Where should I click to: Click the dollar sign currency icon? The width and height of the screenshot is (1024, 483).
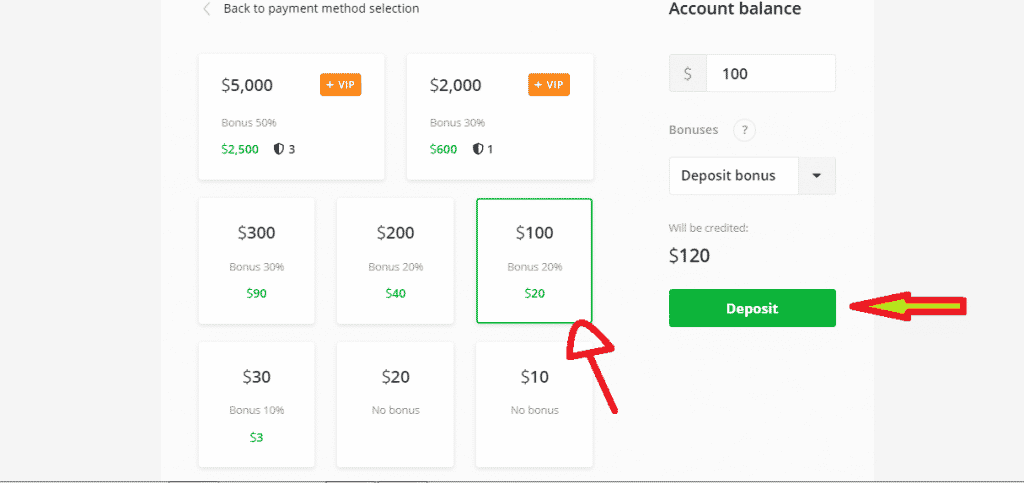coord(688,73)
